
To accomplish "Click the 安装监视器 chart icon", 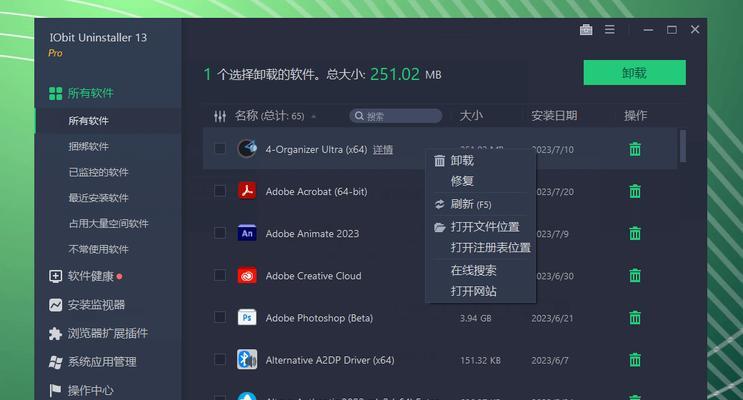I will 55,305.
